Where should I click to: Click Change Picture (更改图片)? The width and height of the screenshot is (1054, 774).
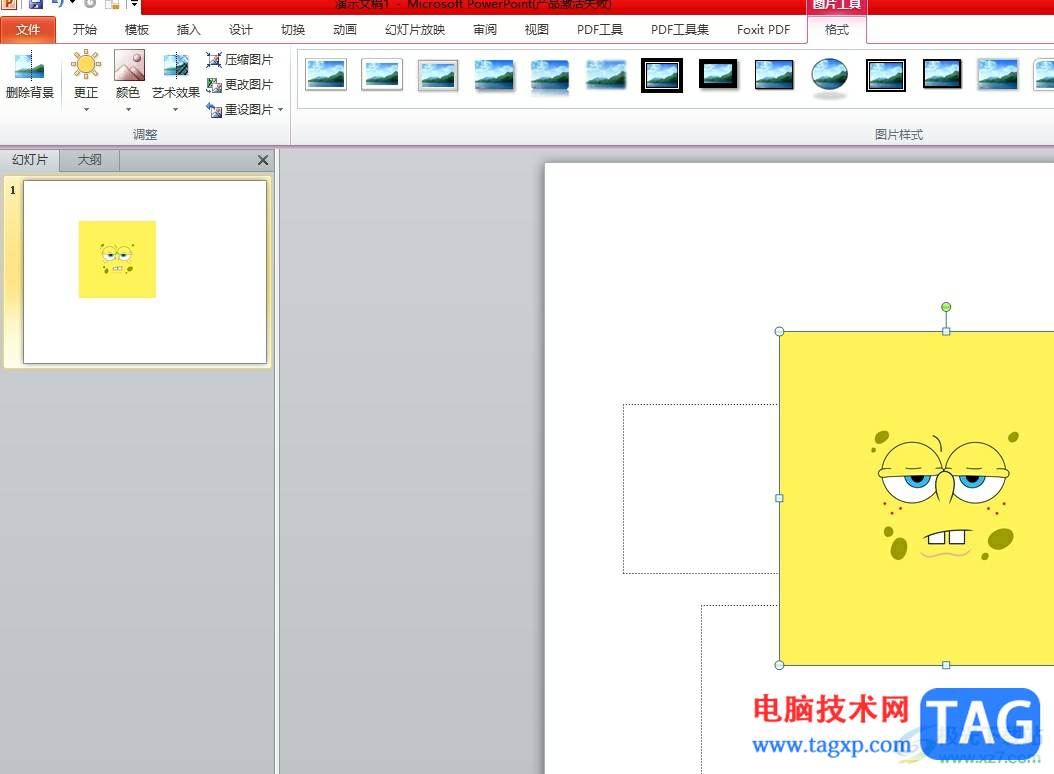(x=239, y=85)
